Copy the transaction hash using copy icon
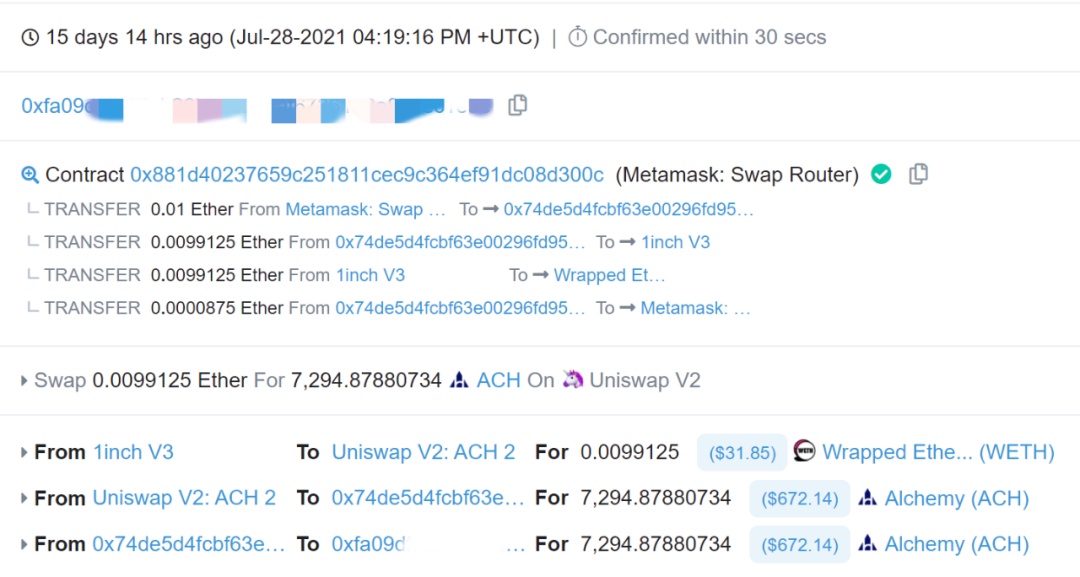Image resolution: width=1080 pixels, height=577 pixels. (x=517, y=104)
